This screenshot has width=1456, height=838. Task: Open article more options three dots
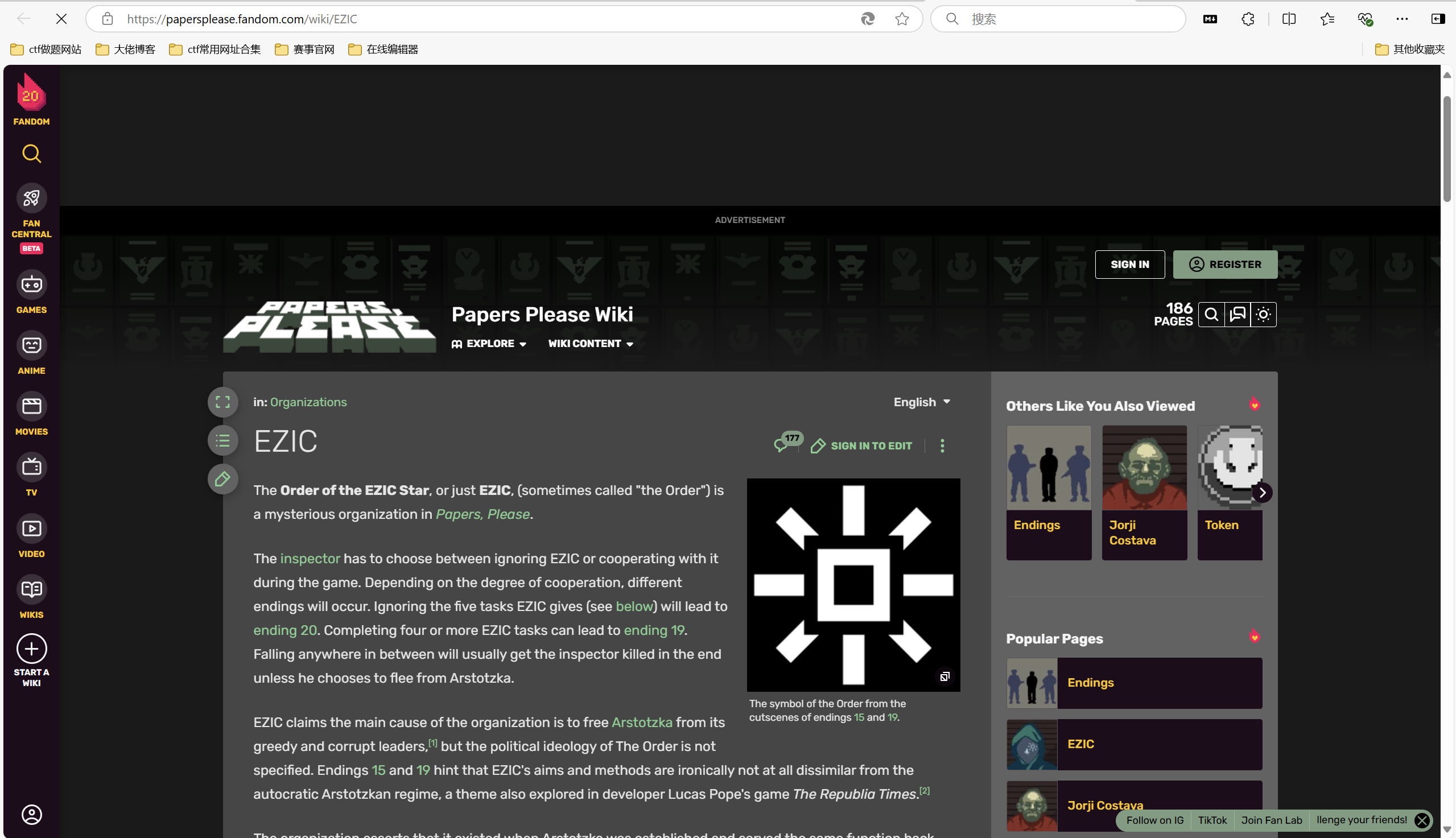[x=942, y=445]
